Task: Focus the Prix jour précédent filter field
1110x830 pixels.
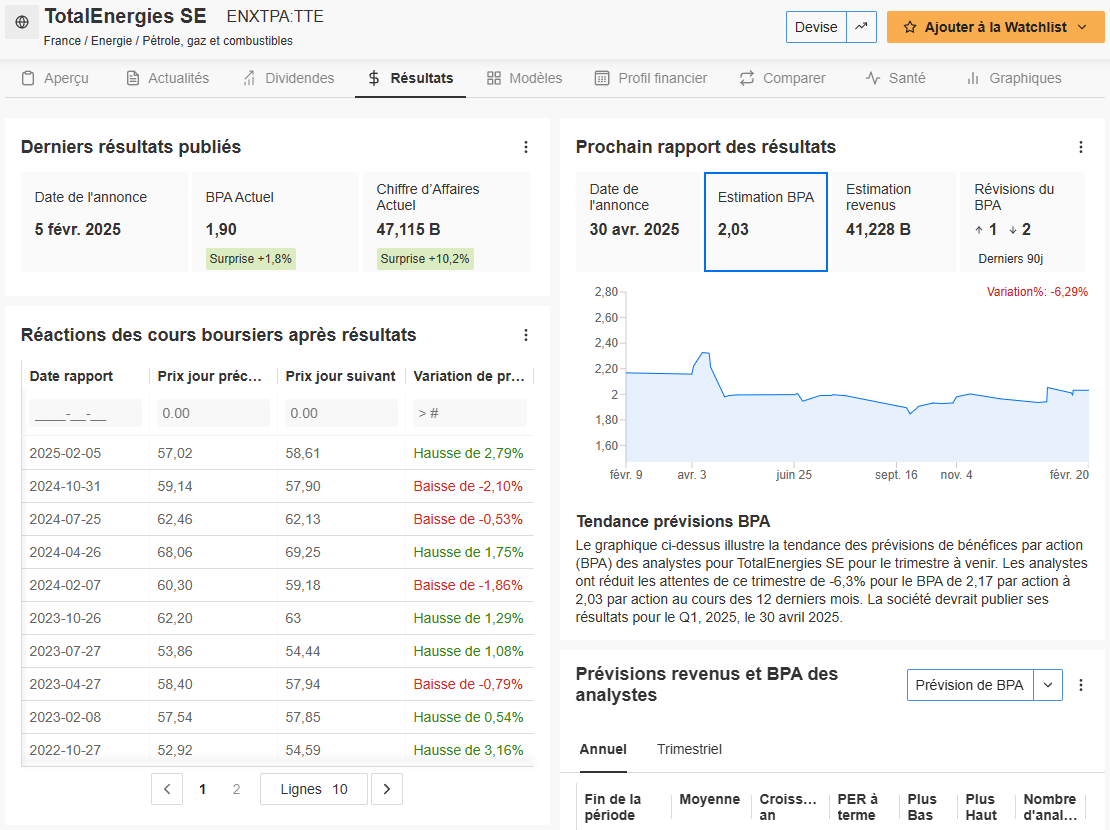Action: click(213, 413)
